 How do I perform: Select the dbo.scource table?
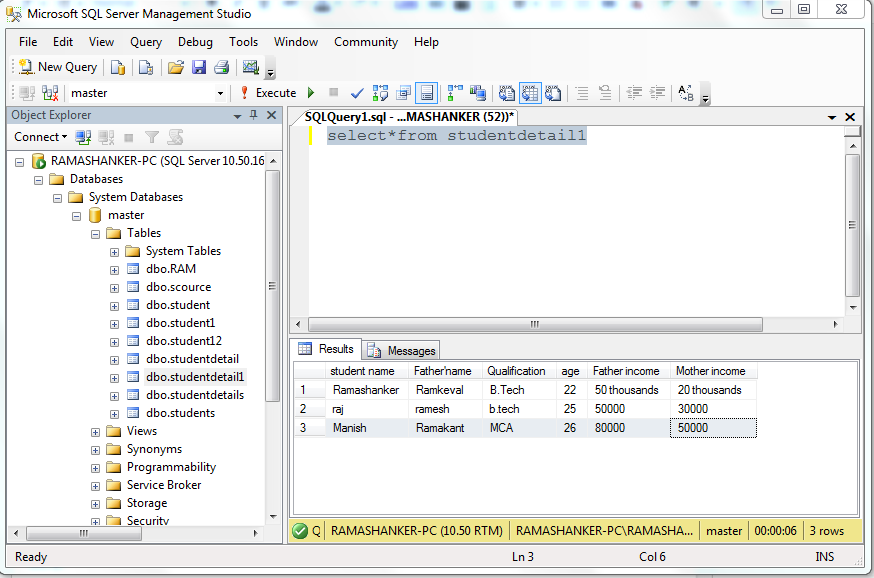178,287
